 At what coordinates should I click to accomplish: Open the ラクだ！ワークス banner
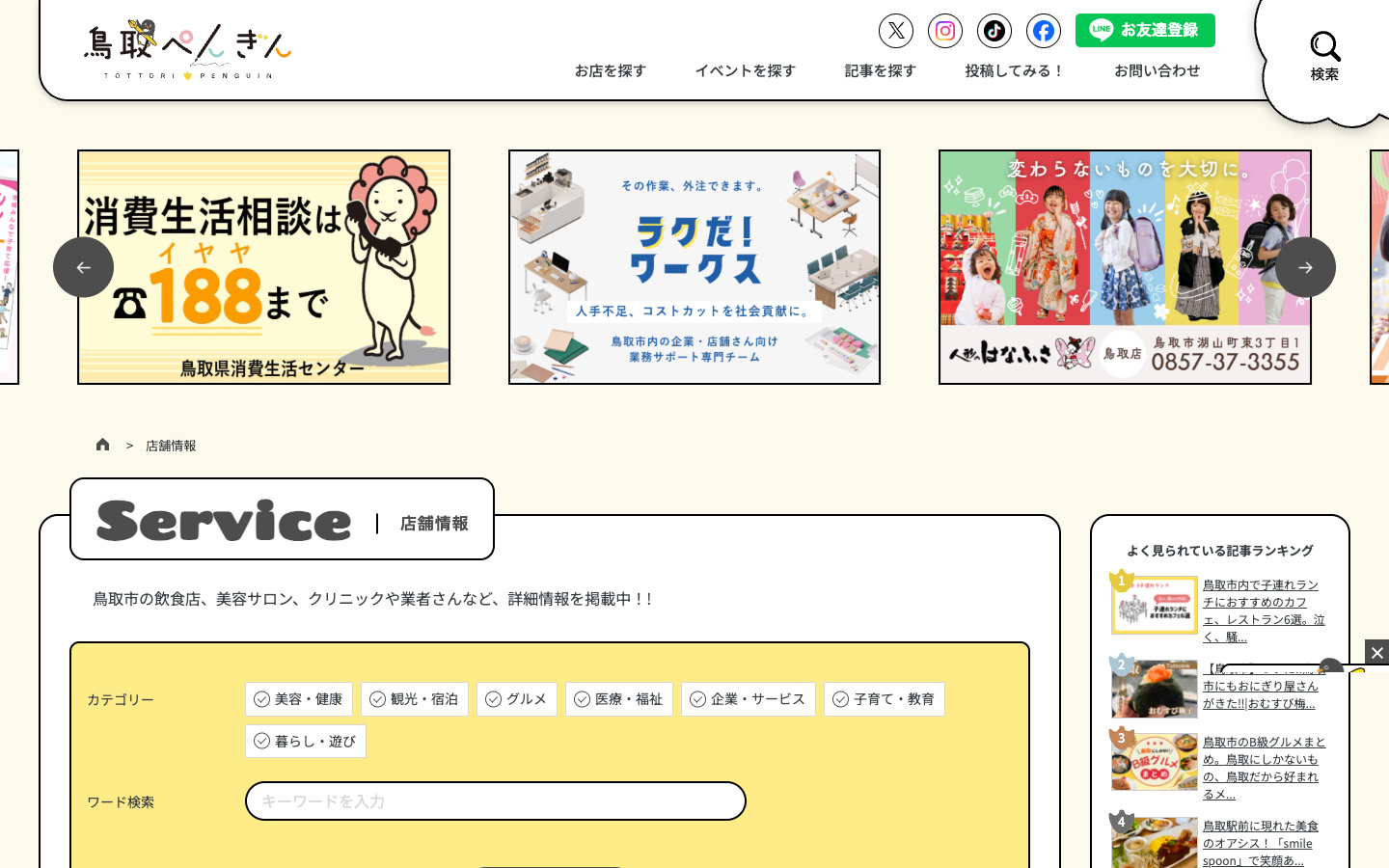coord(694,267)
